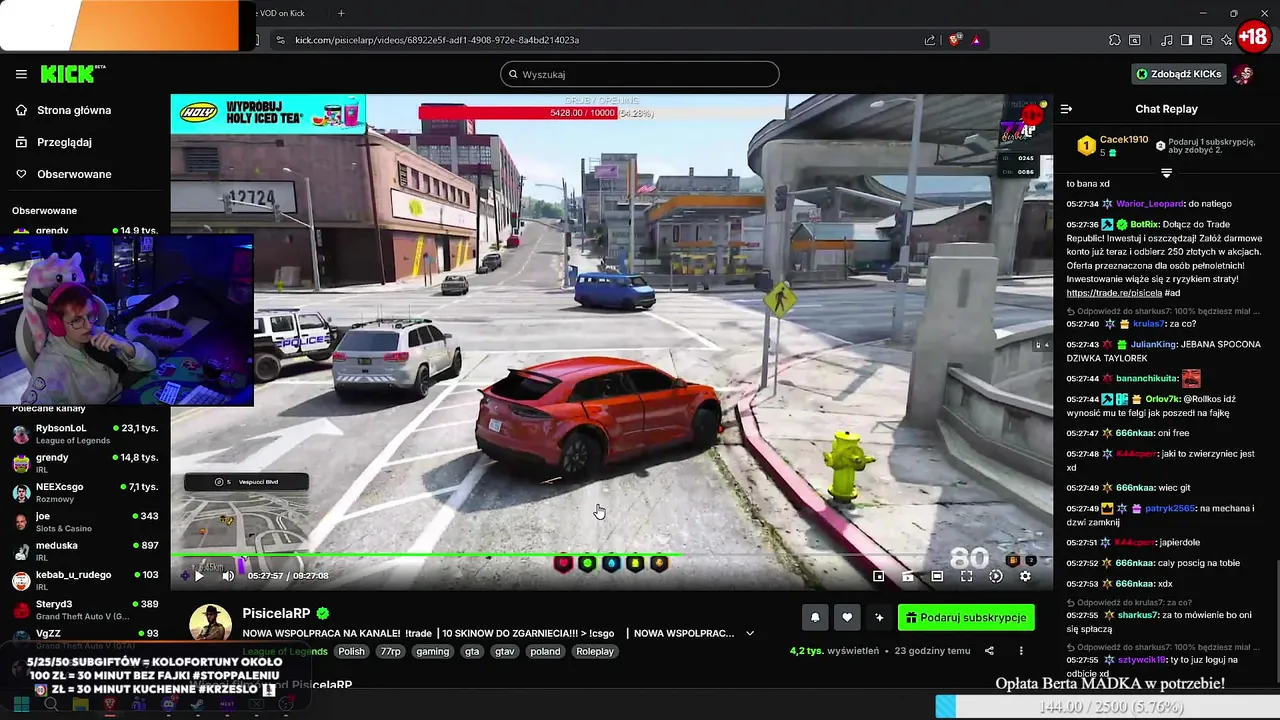1280x720 pixels.
Task: Open the PisicelaRP channel name link
Action: [x=276, y=613]
